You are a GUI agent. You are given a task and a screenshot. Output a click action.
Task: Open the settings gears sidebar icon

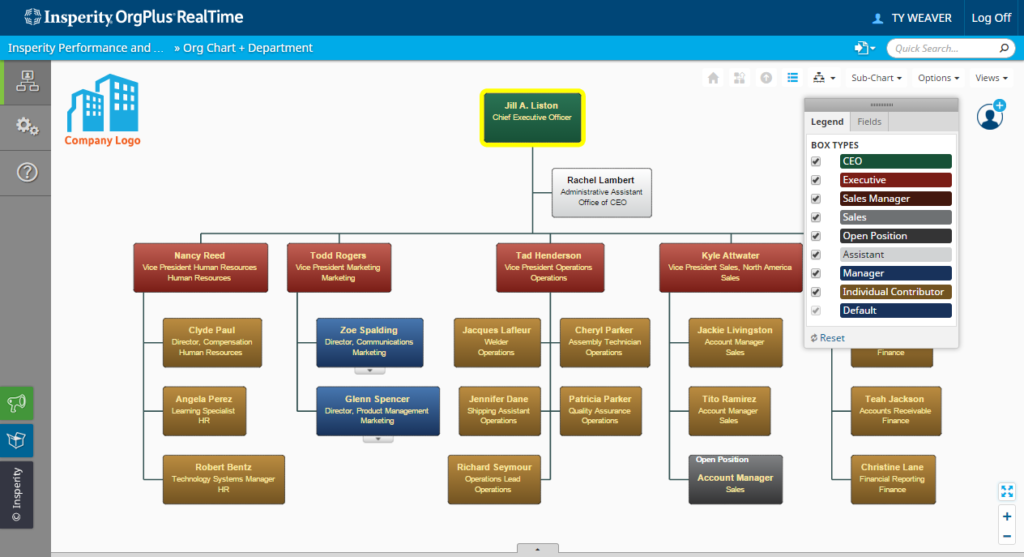click(x=27, y=127)
